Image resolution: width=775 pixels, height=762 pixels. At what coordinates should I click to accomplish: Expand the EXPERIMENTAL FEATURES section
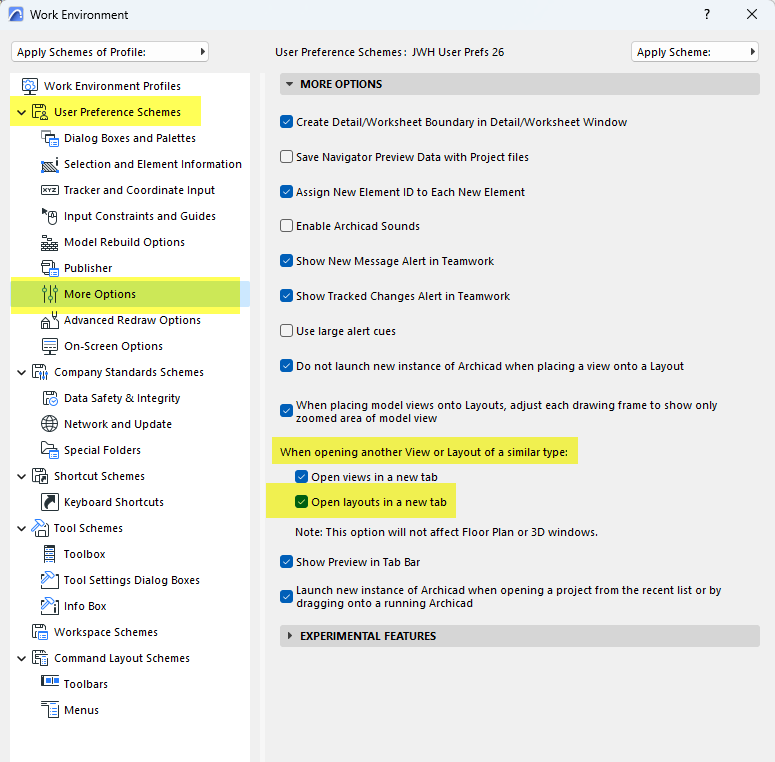(x=519, y=636)
